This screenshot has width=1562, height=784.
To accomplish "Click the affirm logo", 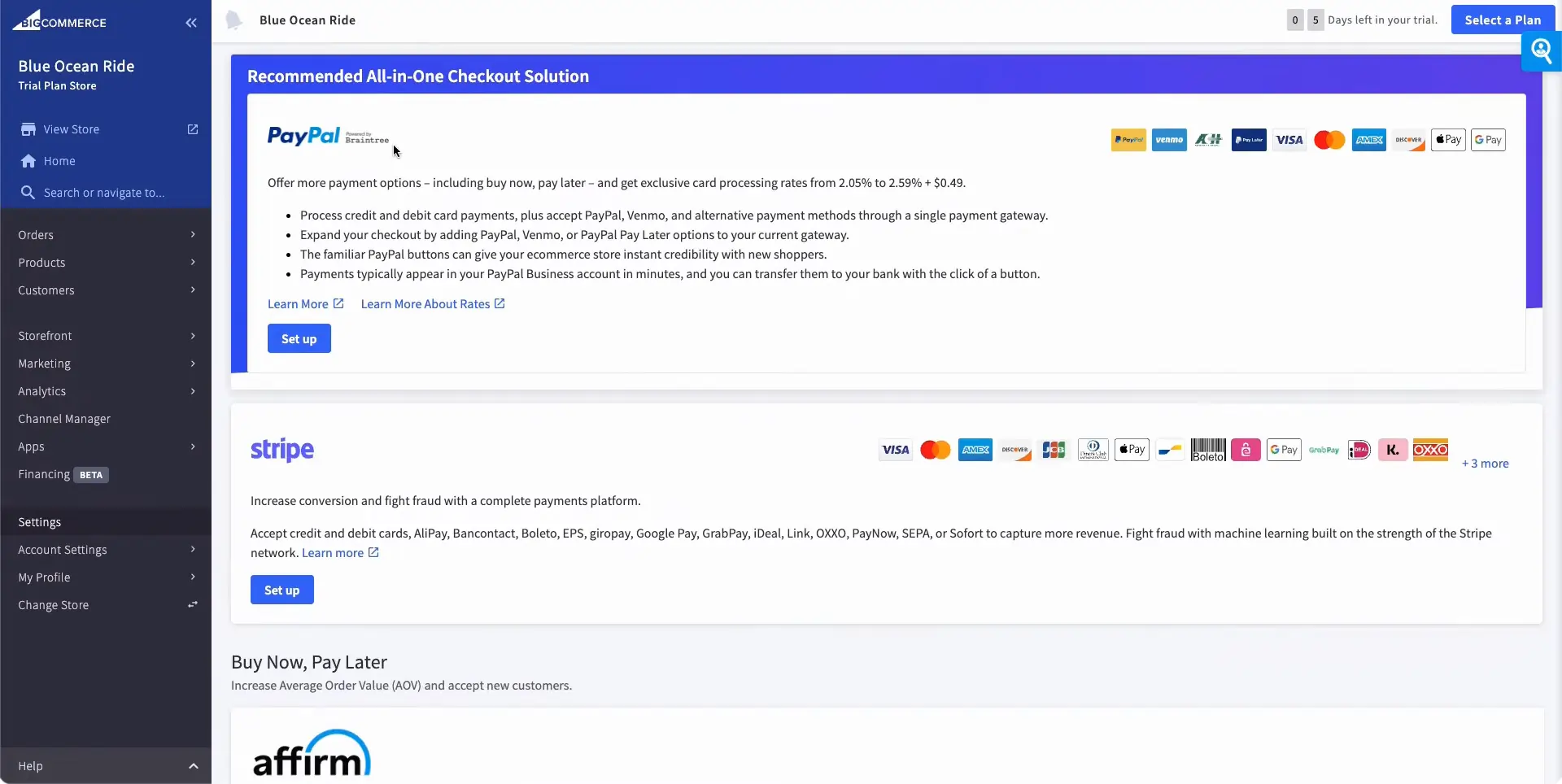I will click(312, 753).
